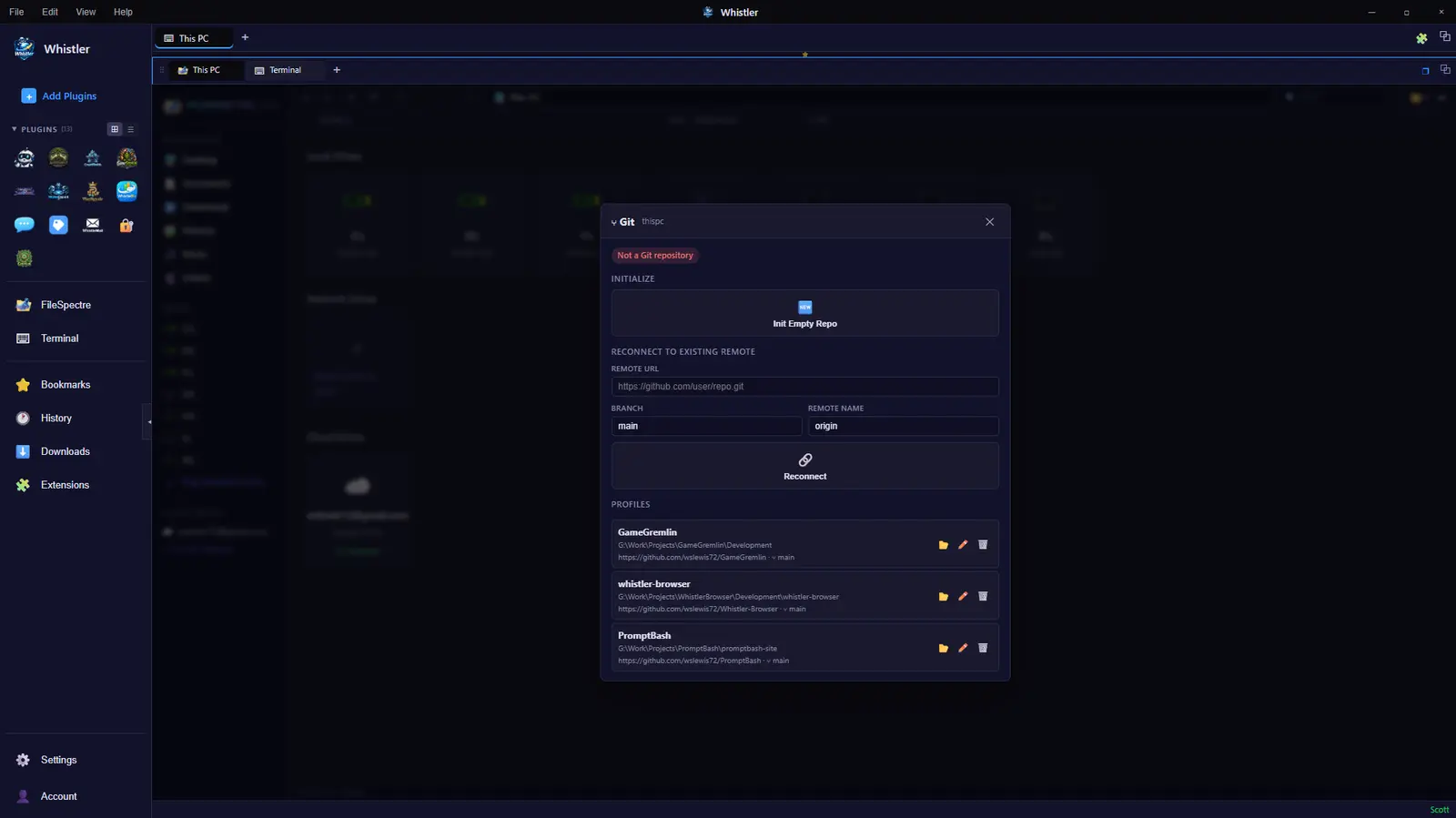Screen dimensions: 1456x818
Task: Open the WhistlerMail envelope plugin
Action: 93,225
